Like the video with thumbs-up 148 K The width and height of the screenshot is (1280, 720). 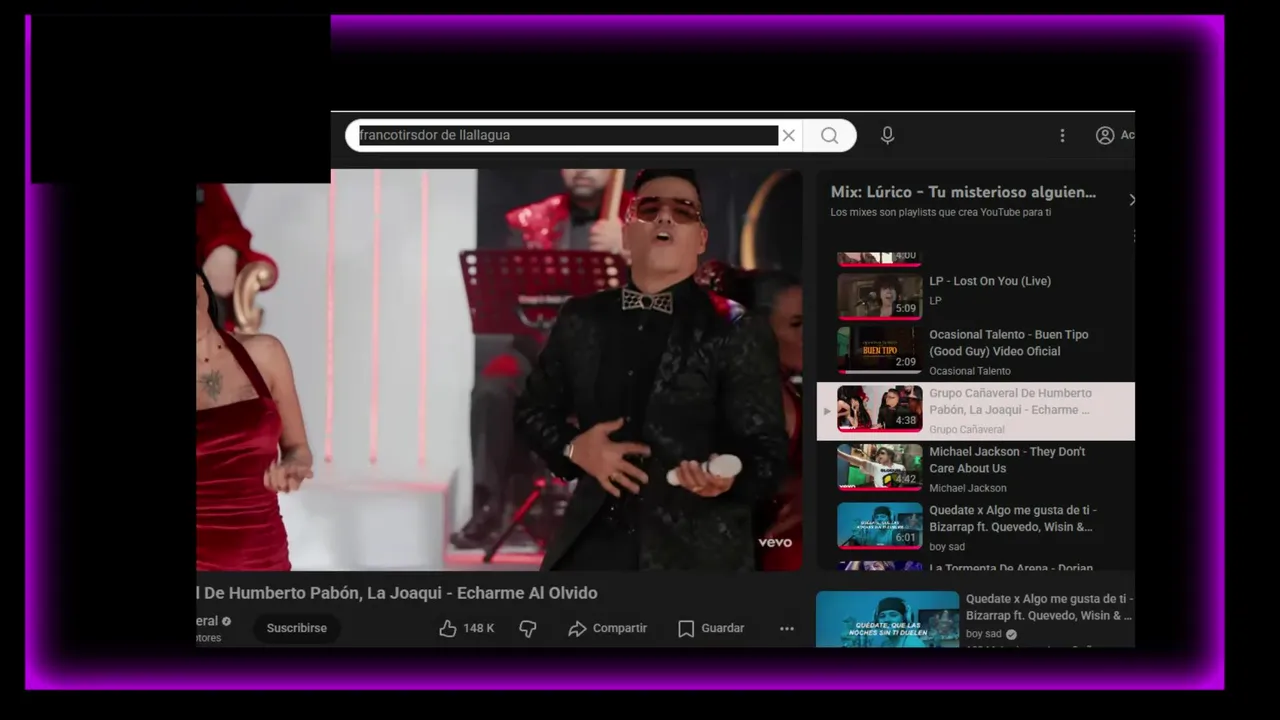[466, 628]
